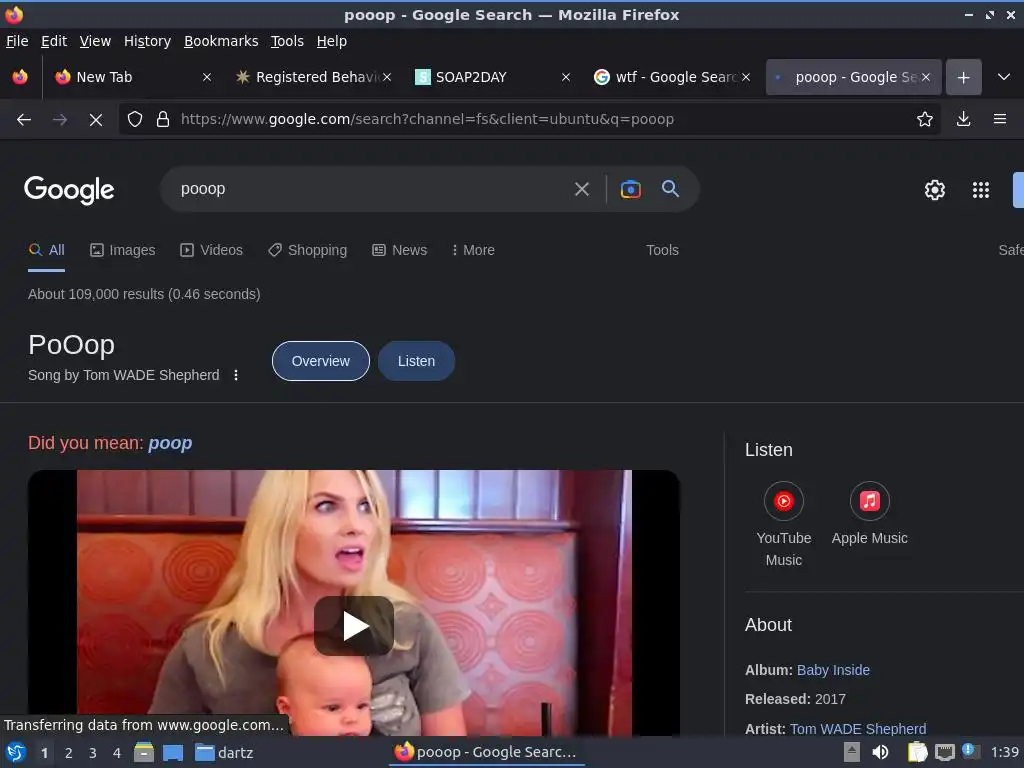Image resolution: width=1024 pixels, height=768 pixels.
Task: Stop loading the page
Action: [95, 120]
